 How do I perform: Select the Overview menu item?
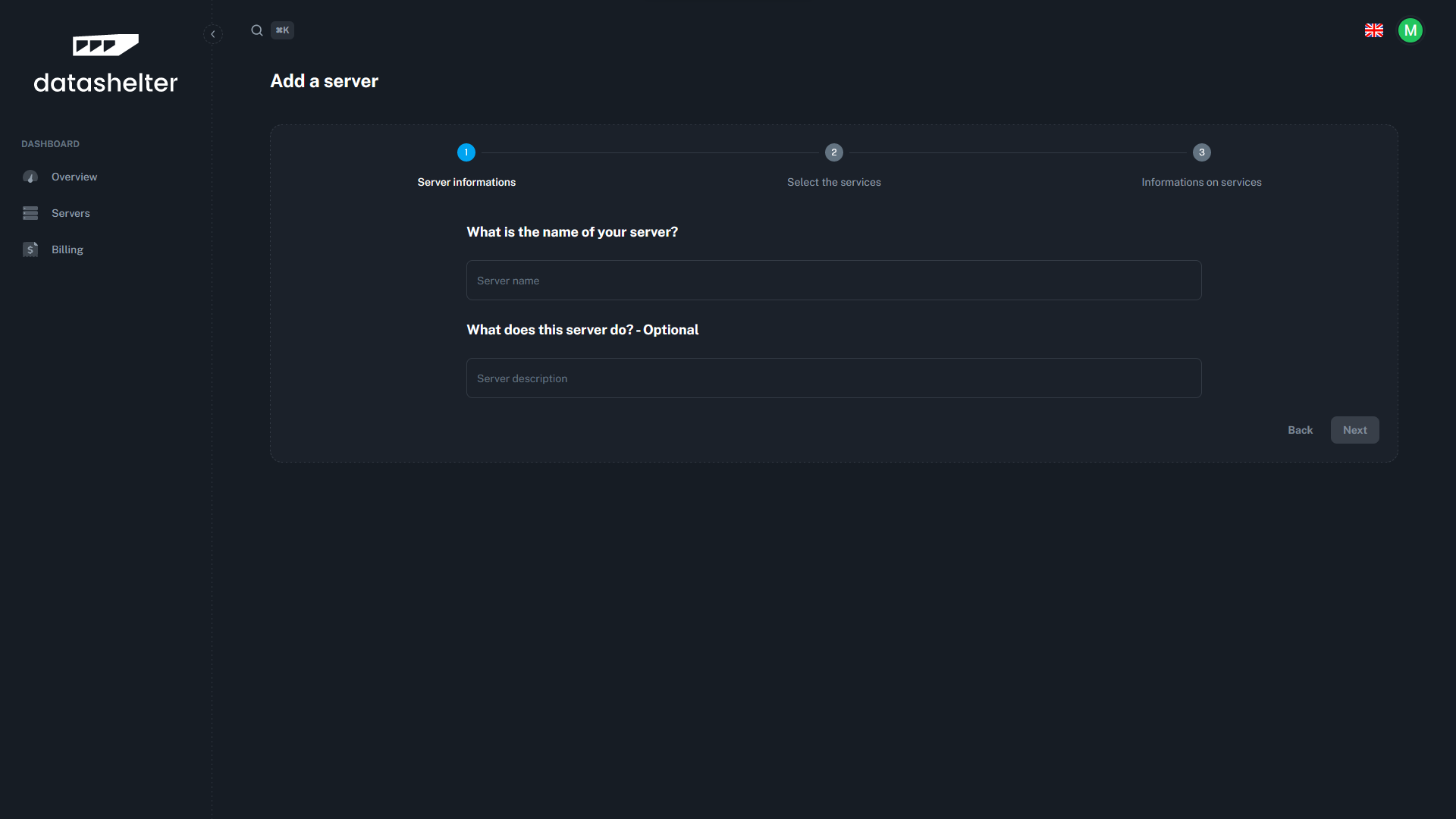tap(74, 177)
